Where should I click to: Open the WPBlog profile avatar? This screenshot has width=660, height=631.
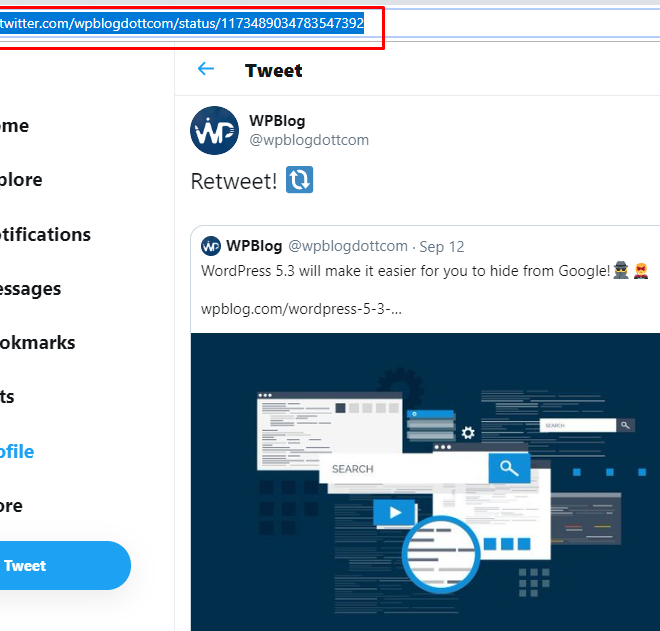(214, 130)
